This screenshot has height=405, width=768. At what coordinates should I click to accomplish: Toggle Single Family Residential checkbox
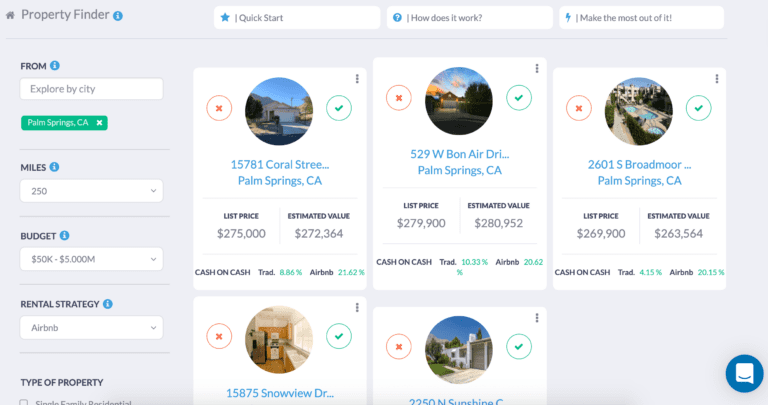coord(25,403)
